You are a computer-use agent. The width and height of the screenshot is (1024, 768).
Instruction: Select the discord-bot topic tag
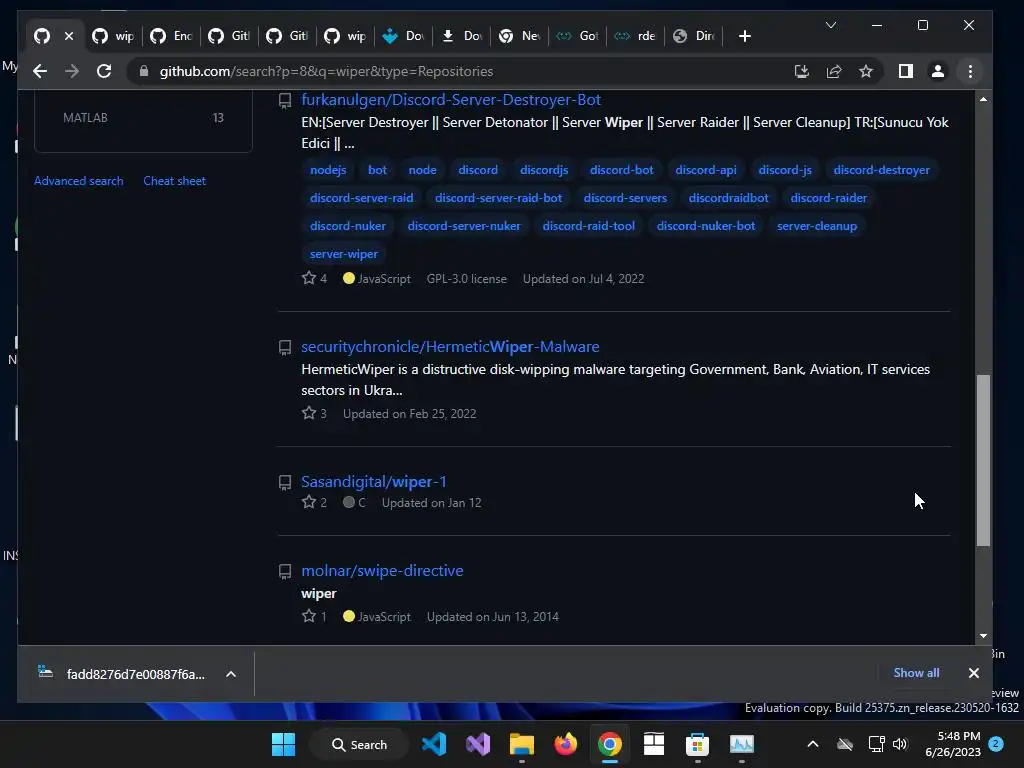tap(621, 170)
